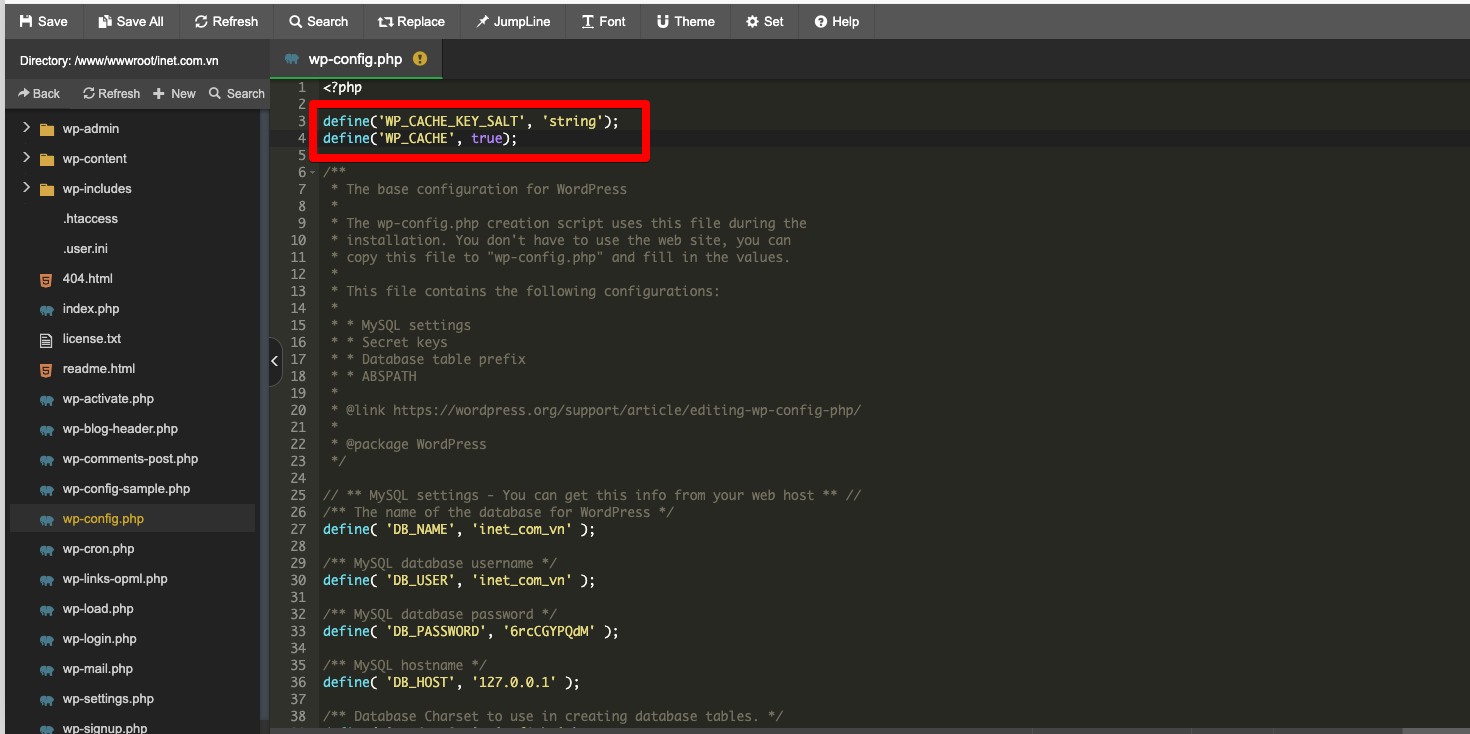The height and width of the screenshot is (734, 1470).
Task: Open the readme.html file name
Action: tap(99, 368)
